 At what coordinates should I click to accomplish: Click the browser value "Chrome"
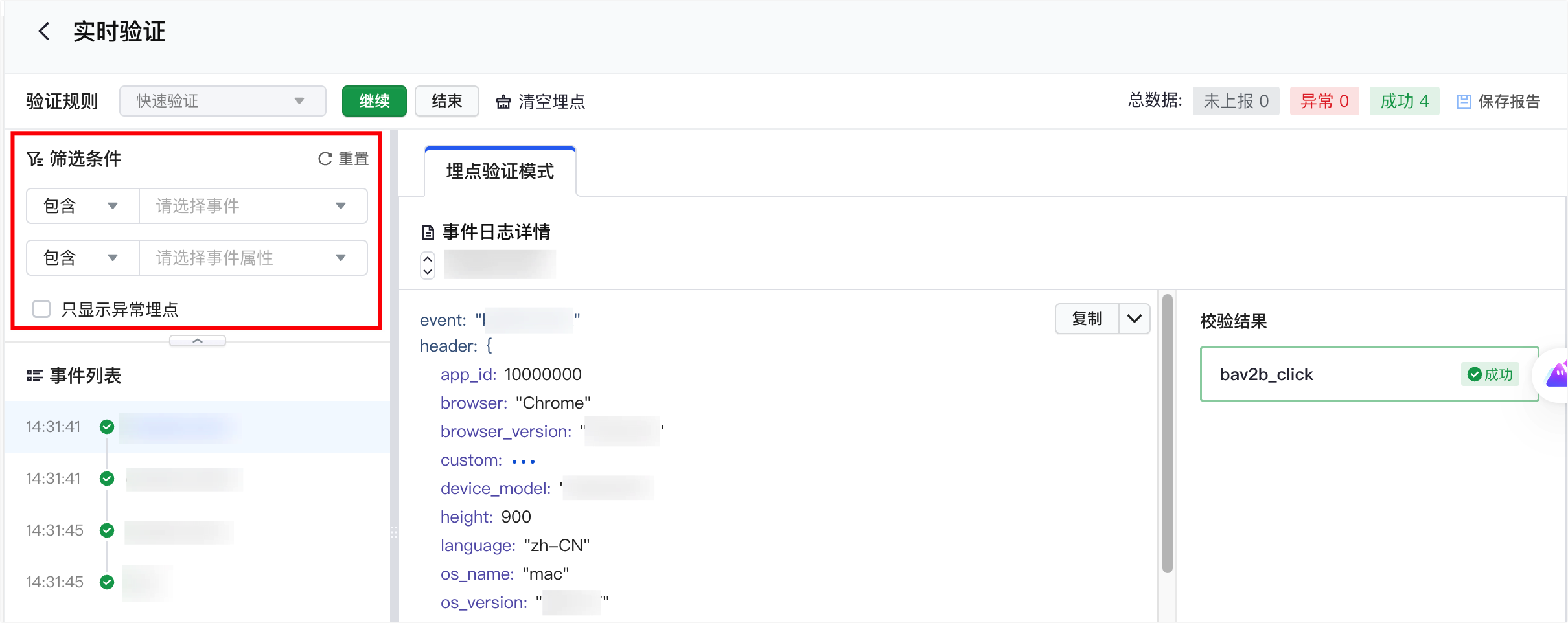(553, 403)
